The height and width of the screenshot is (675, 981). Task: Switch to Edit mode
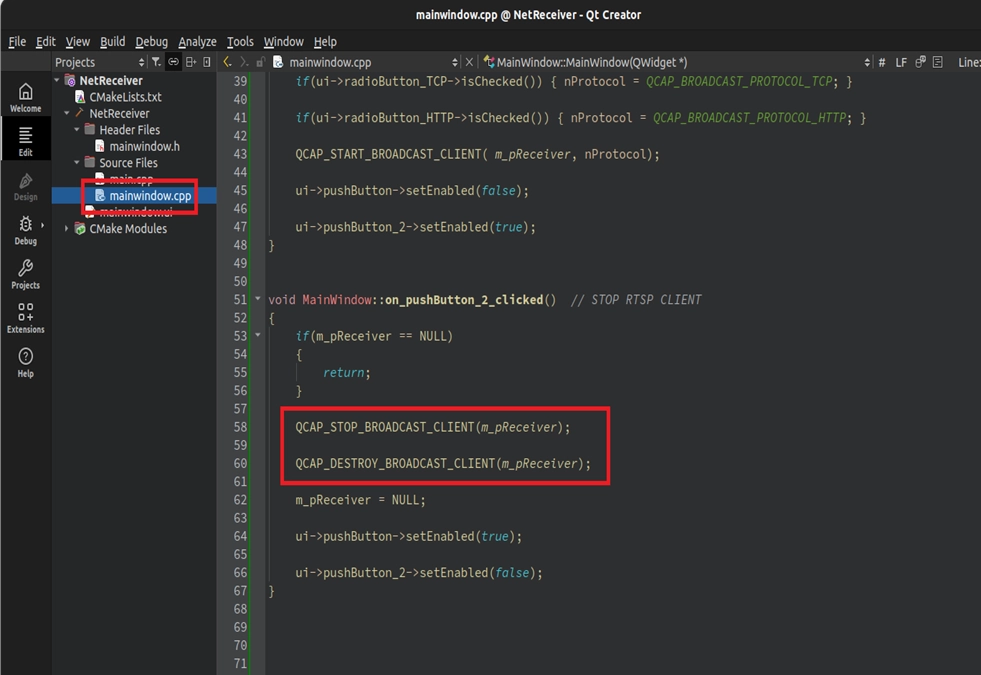pos(25,141)
